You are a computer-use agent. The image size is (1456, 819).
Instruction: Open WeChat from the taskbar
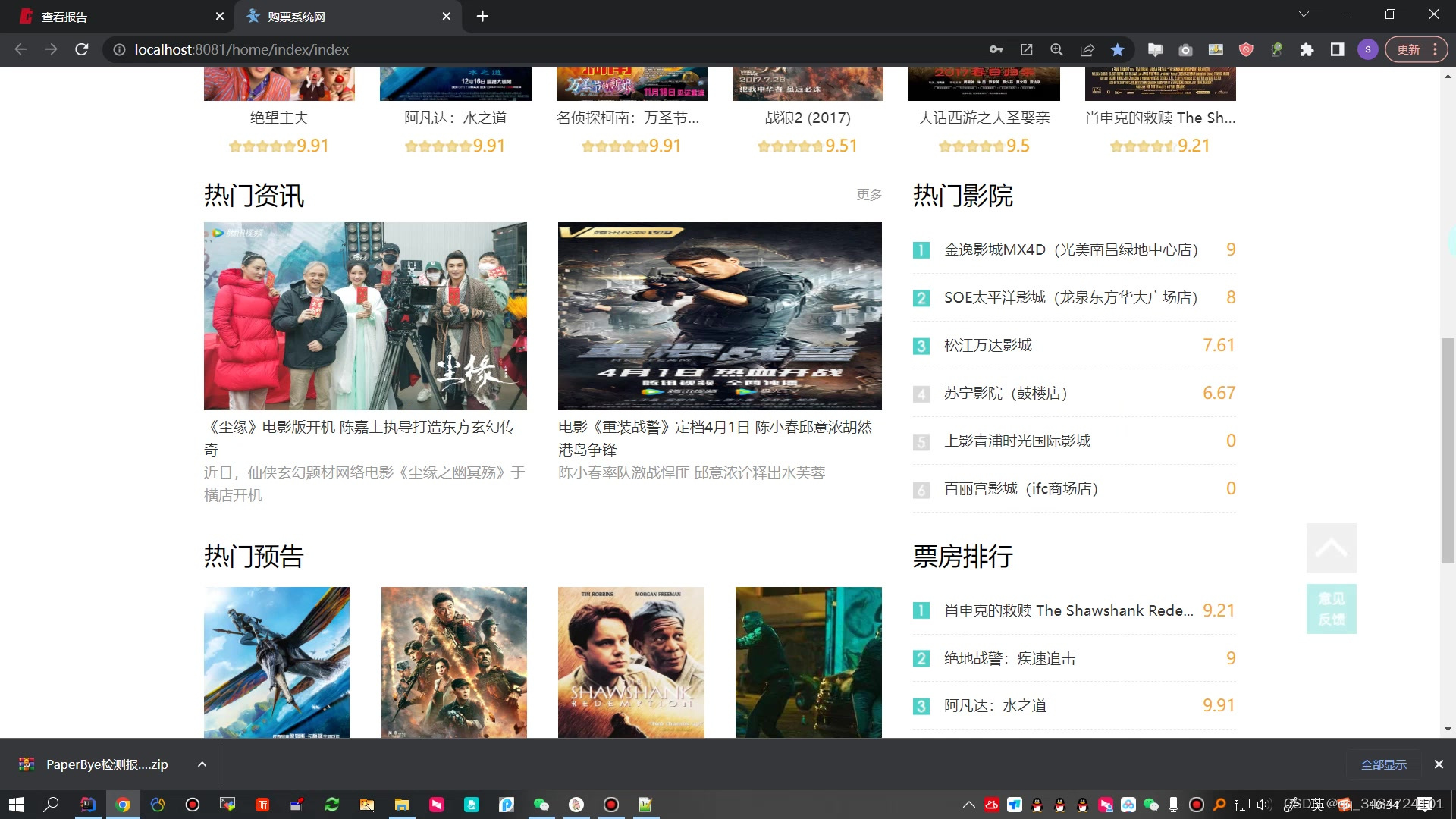click(x=541, y=804)
